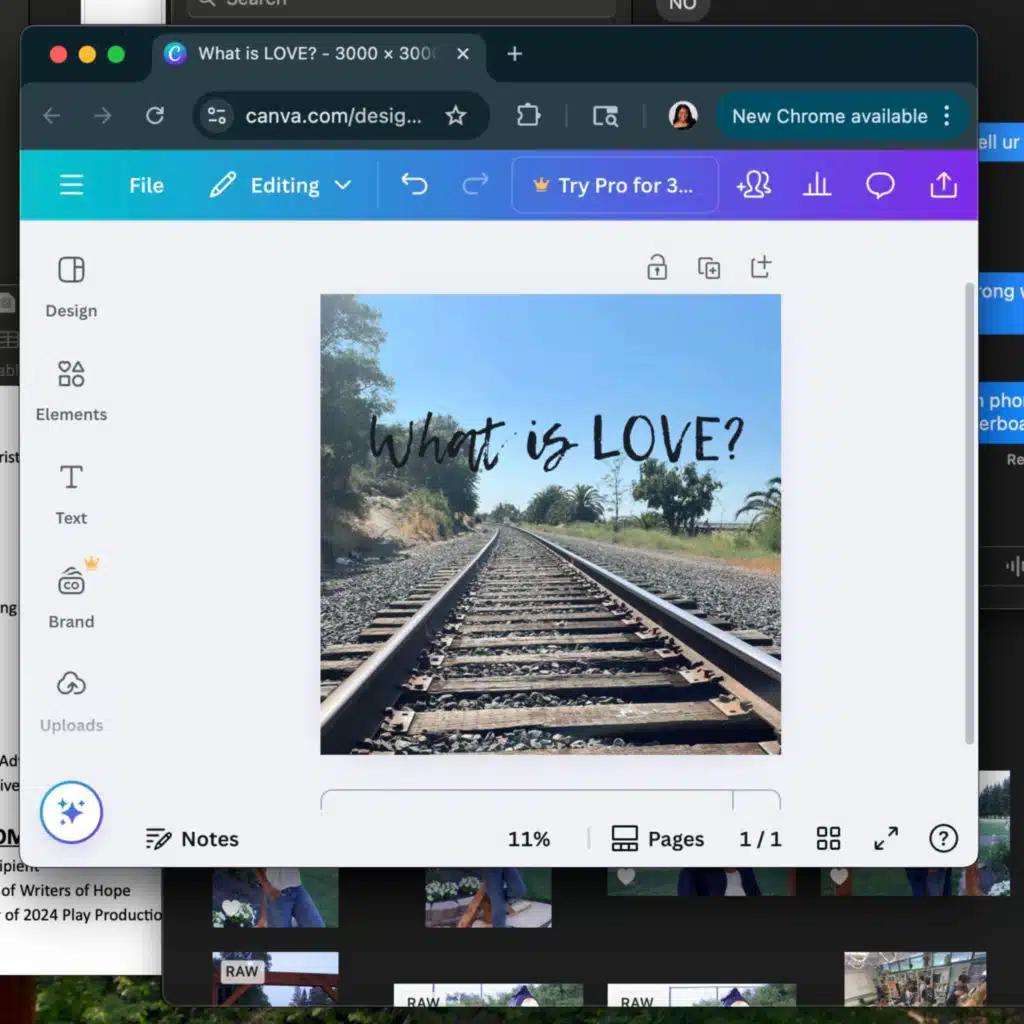
Task: Open the analytics bar chart icon
Action: coord(817,185)
